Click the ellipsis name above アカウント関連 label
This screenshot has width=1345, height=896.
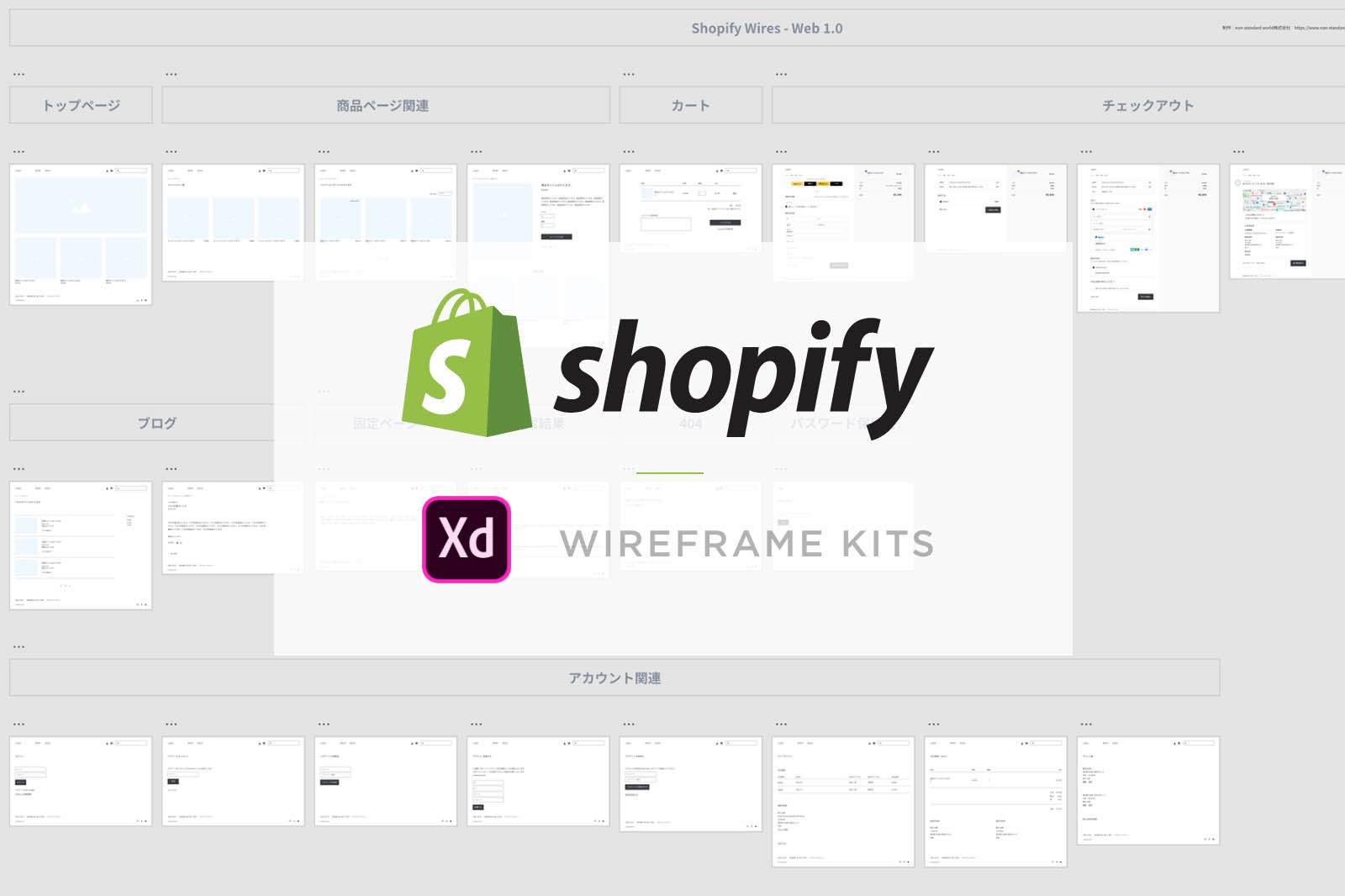click(18, 646)
